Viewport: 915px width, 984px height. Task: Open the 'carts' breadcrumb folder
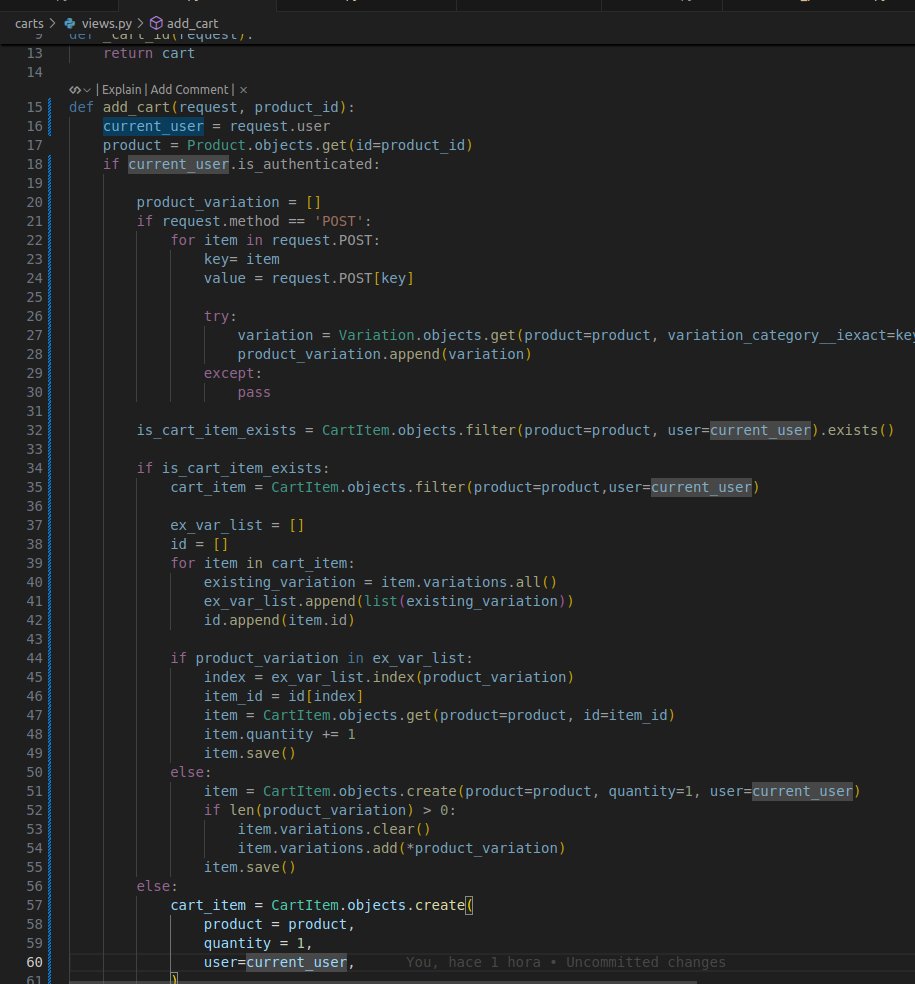pyautogui.click(x=29, y=23)
